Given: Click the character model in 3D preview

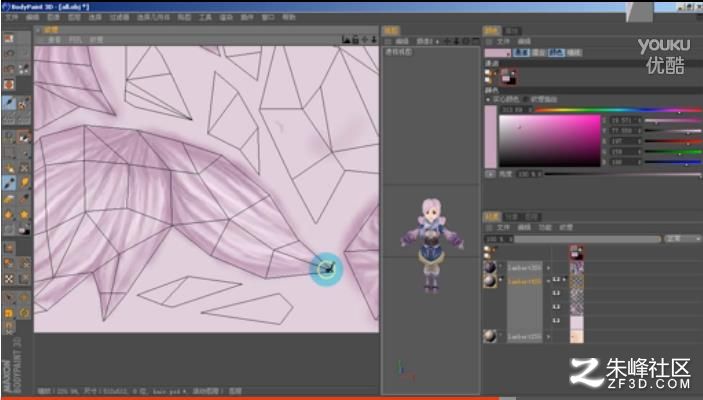Looking at the screenshot, I should (x=431, y=245).
